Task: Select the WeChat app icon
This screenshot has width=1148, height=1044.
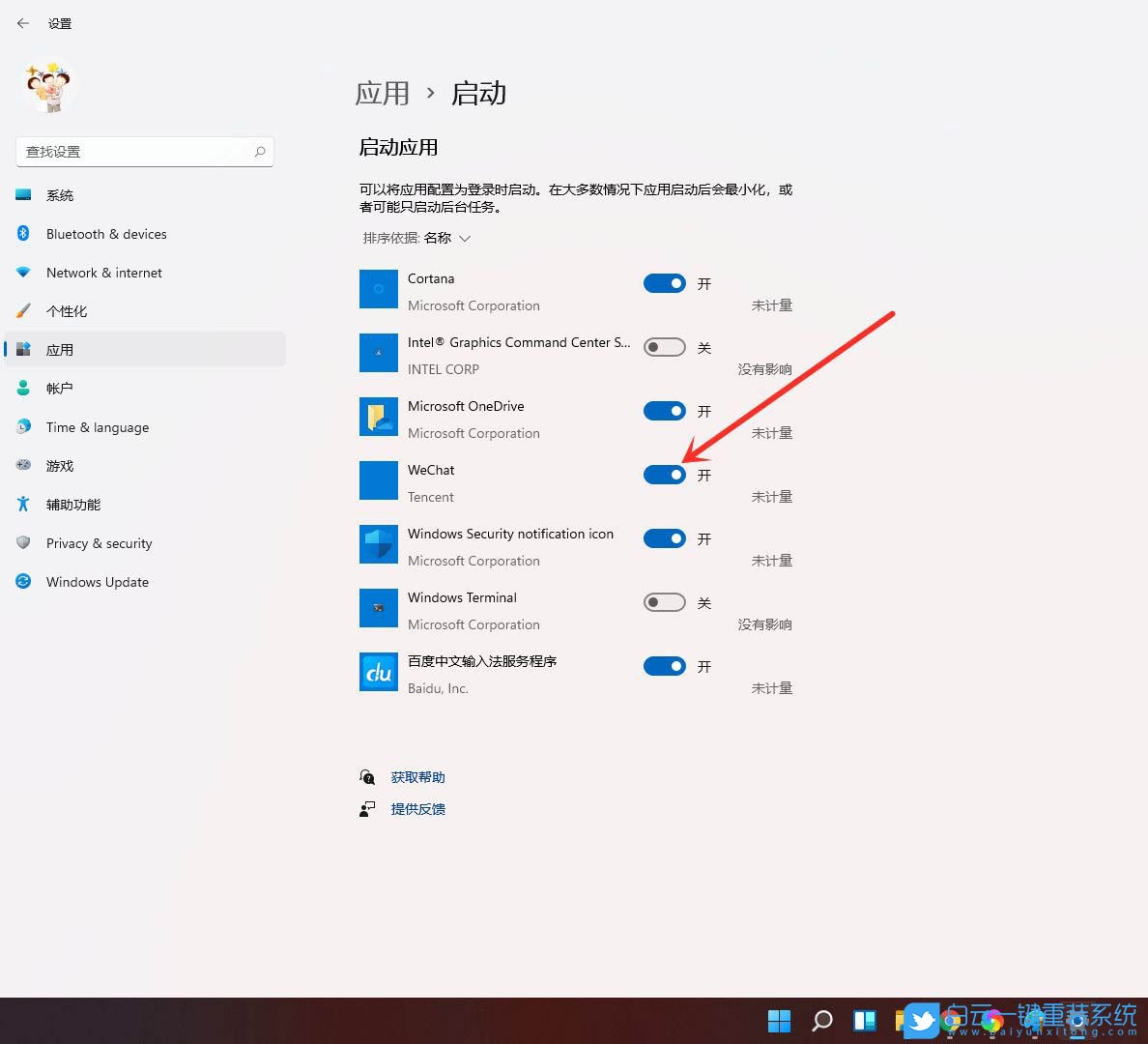Action: pos(378,479)
